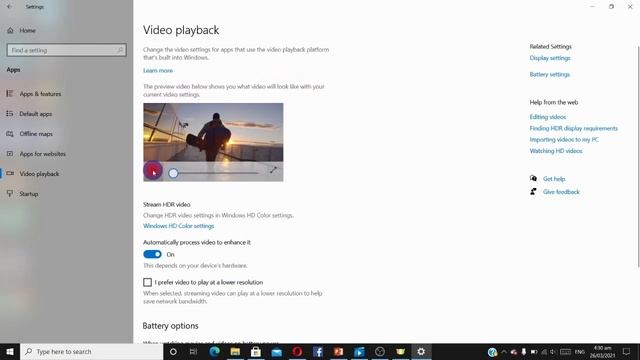This screenshot has height=360, width=640.
Task: Open Finding HDR display requirements link
Action: (x=573, y=128)
